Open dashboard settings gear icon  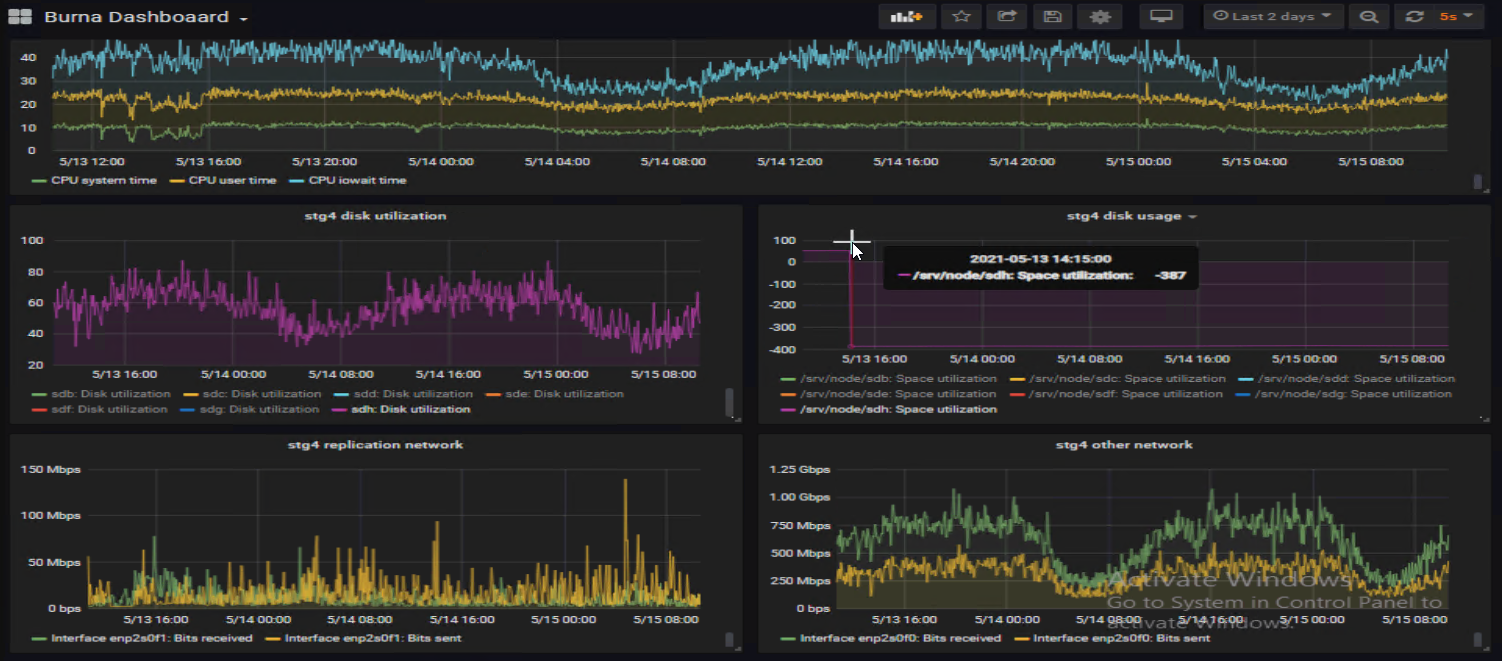(x=1100, y=17)
